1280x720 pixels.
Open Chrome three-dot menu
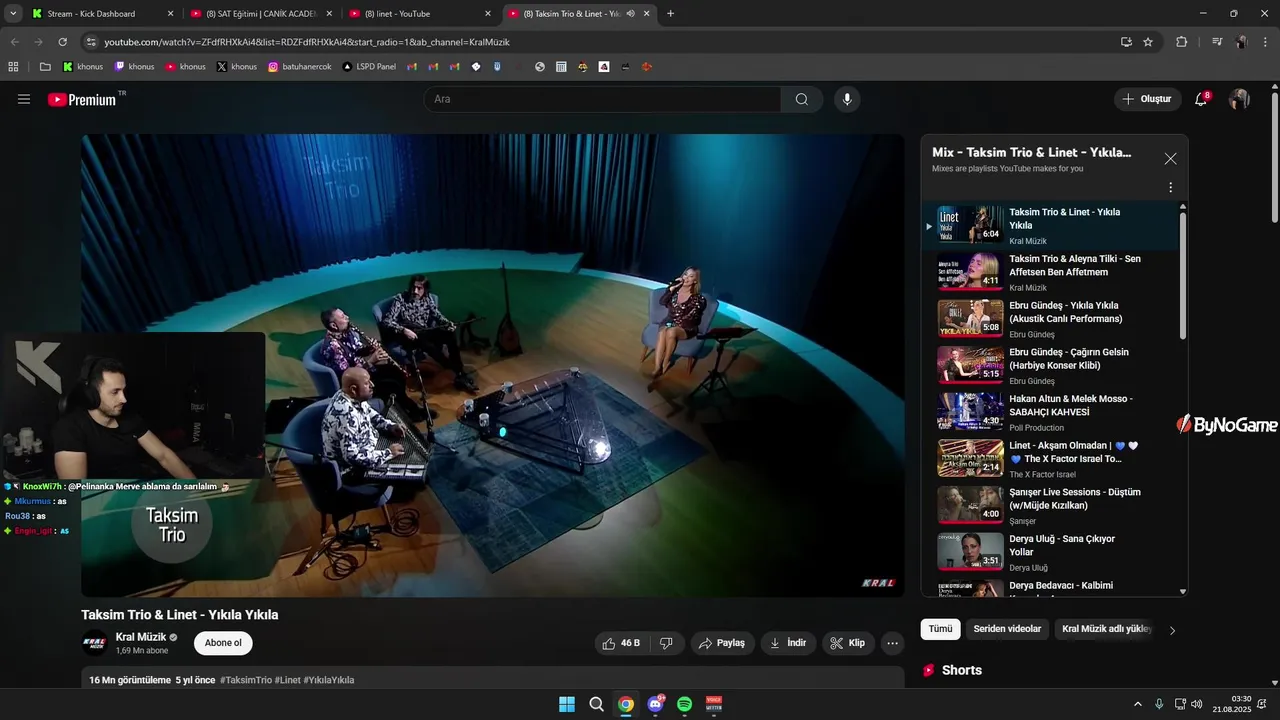(x=1265, y=42)
